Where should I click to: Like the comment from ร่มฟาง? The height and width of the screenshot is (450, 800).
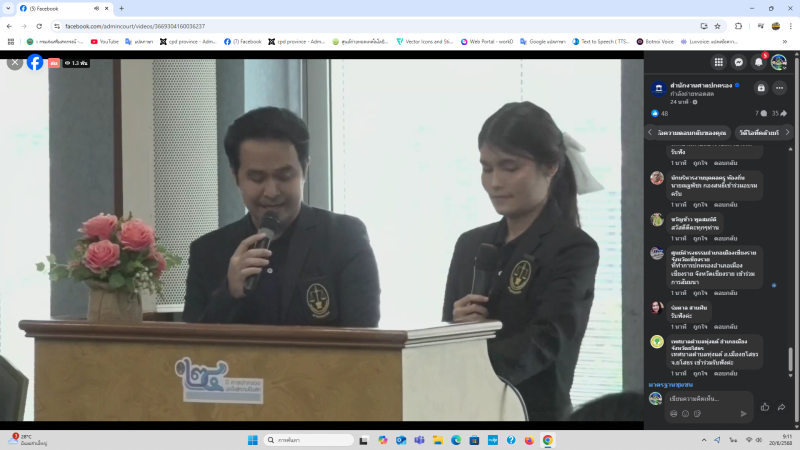(x=700, y=327)
